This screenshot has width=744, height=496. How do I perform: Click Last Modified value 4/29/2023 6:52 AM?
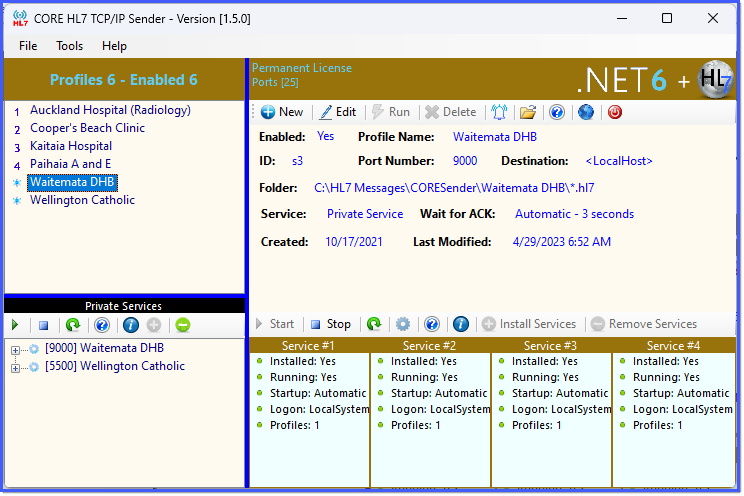[562, 242]
